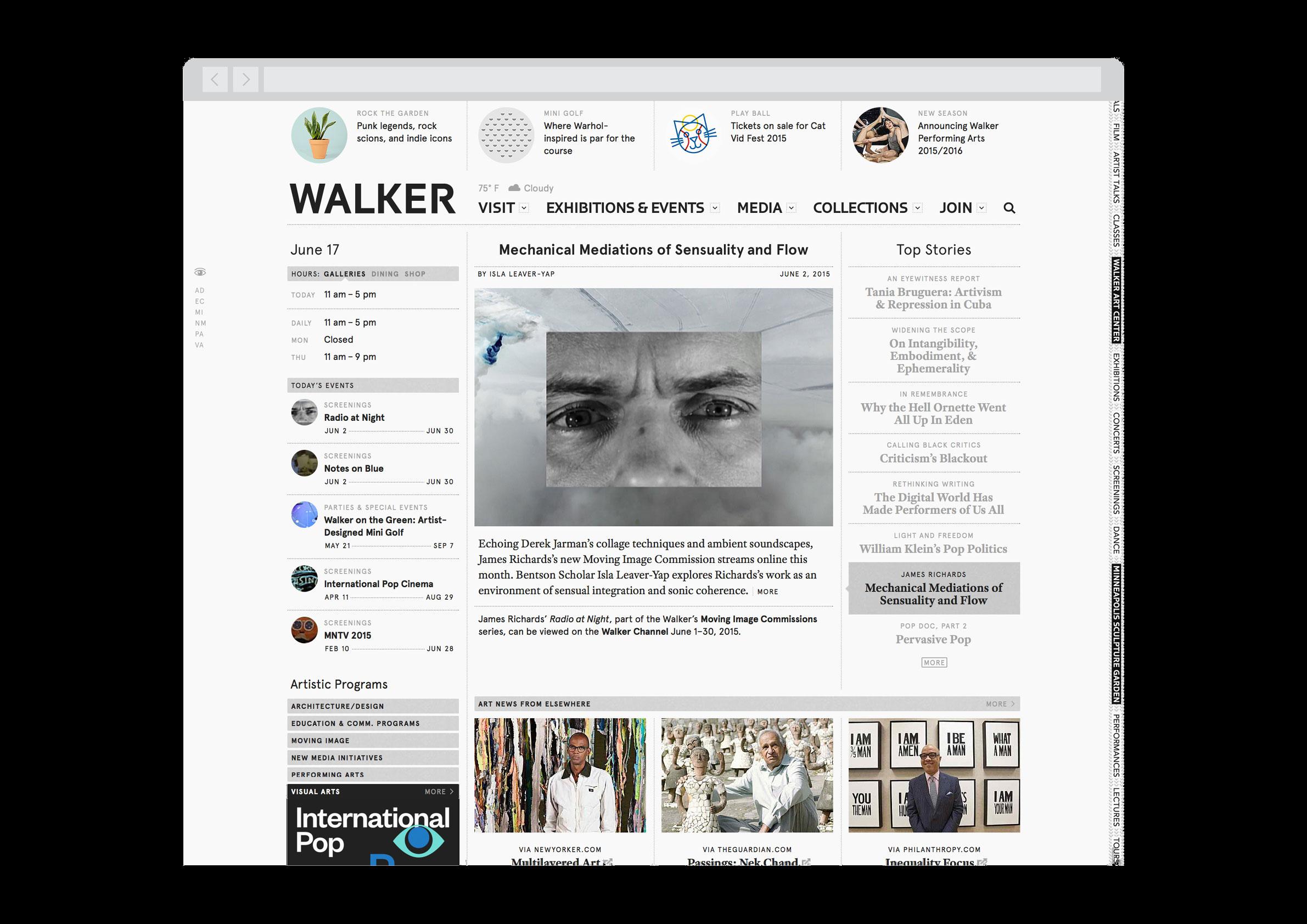
Task: Open the Pervasive Pop story link
Action: [933, 640]
